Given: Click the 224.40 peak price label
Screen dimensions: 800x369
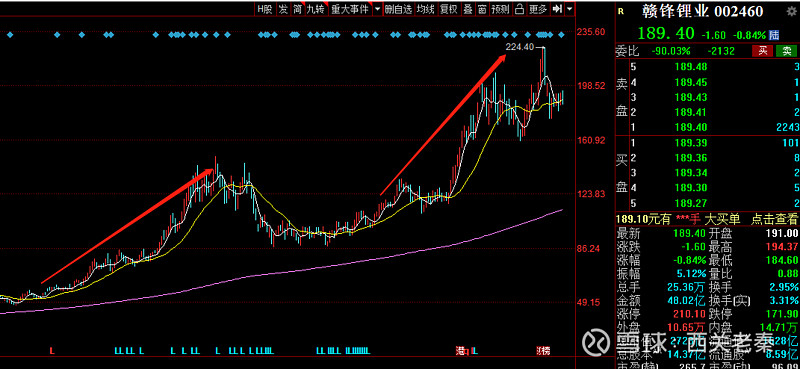Looking at the screenshot, I should 519,47.
